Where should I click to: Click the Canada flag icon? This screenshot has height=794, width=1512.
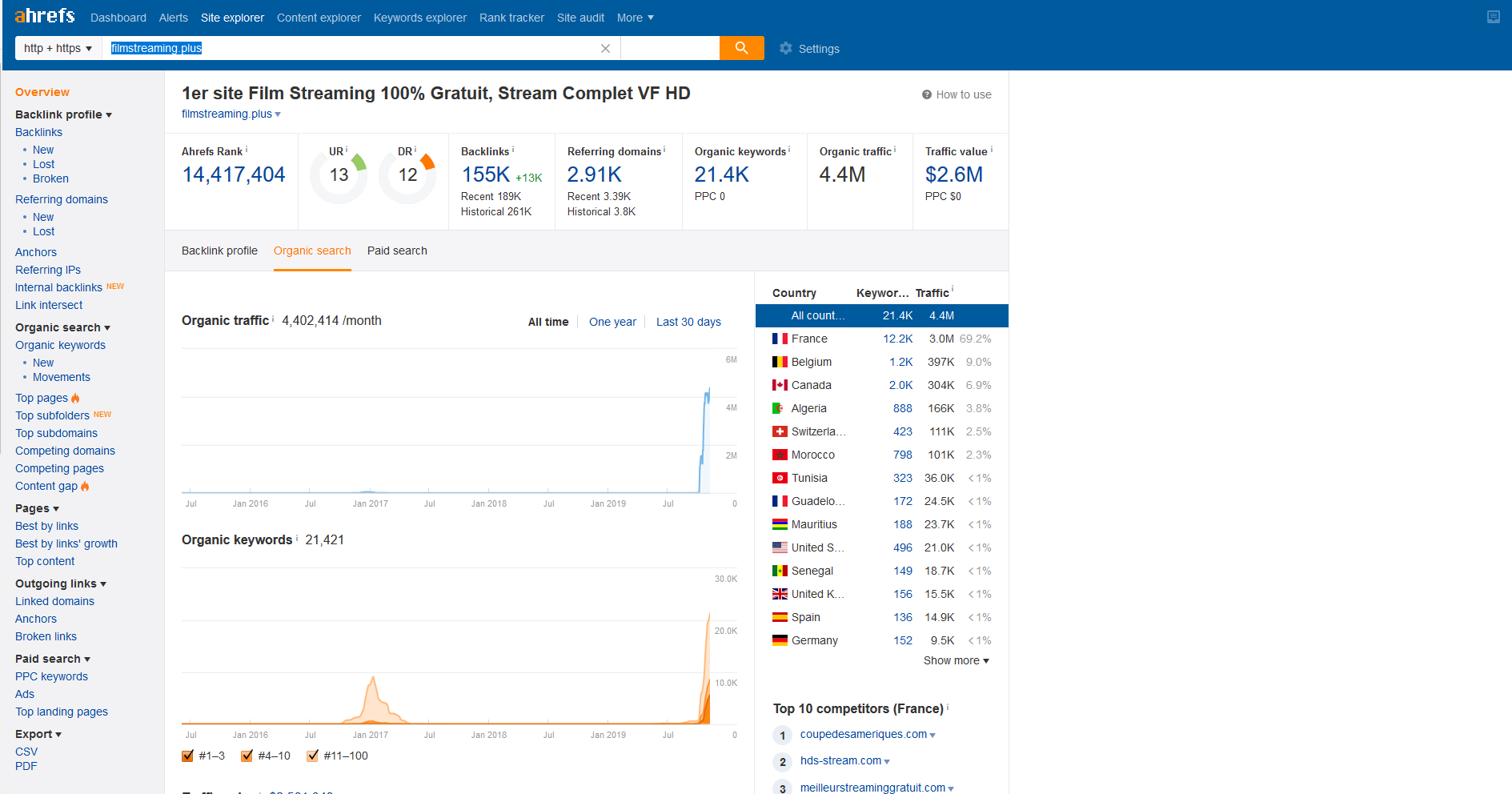[x=780, y=385]
